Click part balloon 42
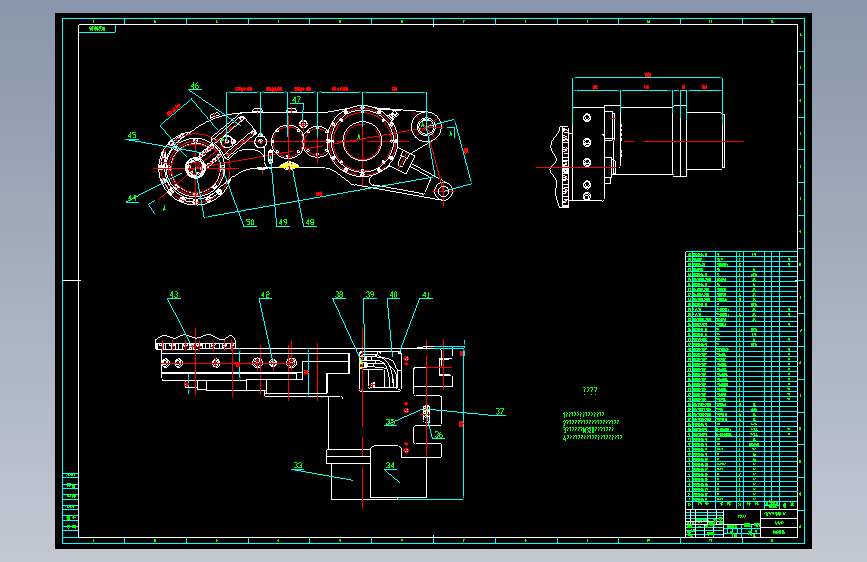867x562 pixels. pyautogui.click(x=265, y=294)
